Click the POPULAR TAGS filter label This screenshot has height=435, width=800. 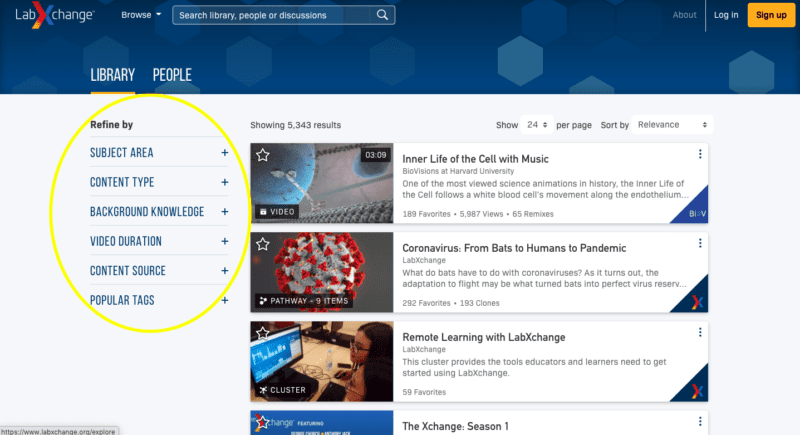[x=122, y=300]
